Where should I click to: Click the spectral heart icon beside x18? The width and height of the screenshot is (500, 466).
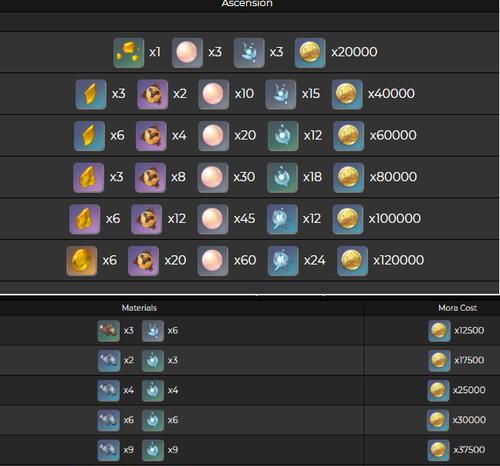click(x=282, y=178)
